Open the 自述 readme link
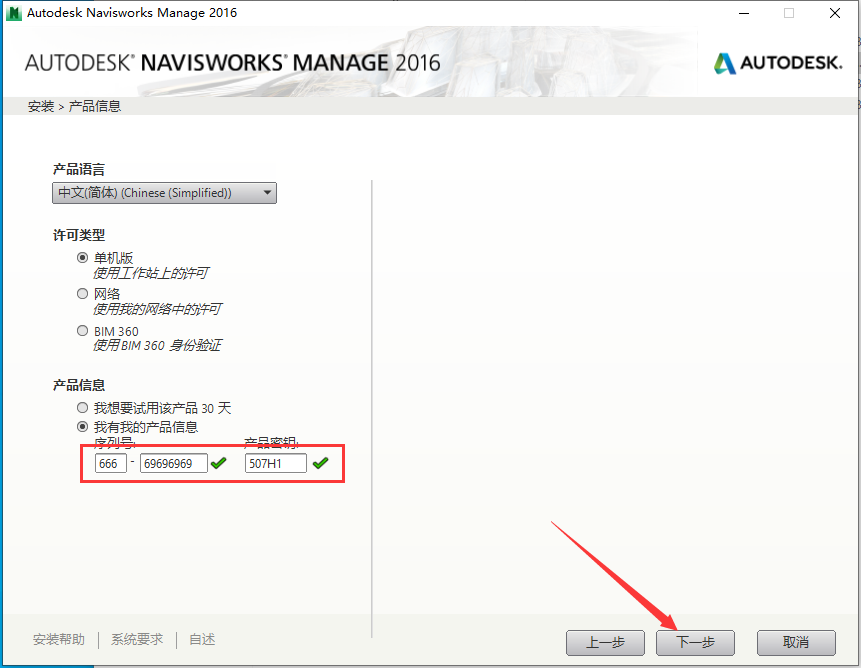Viewport: 861px width, 668px height. tap(202, 639)
